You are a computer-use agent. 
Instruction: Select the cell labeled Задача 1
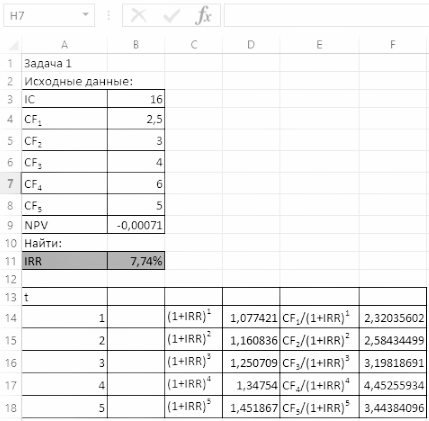(x=65, y=63)
